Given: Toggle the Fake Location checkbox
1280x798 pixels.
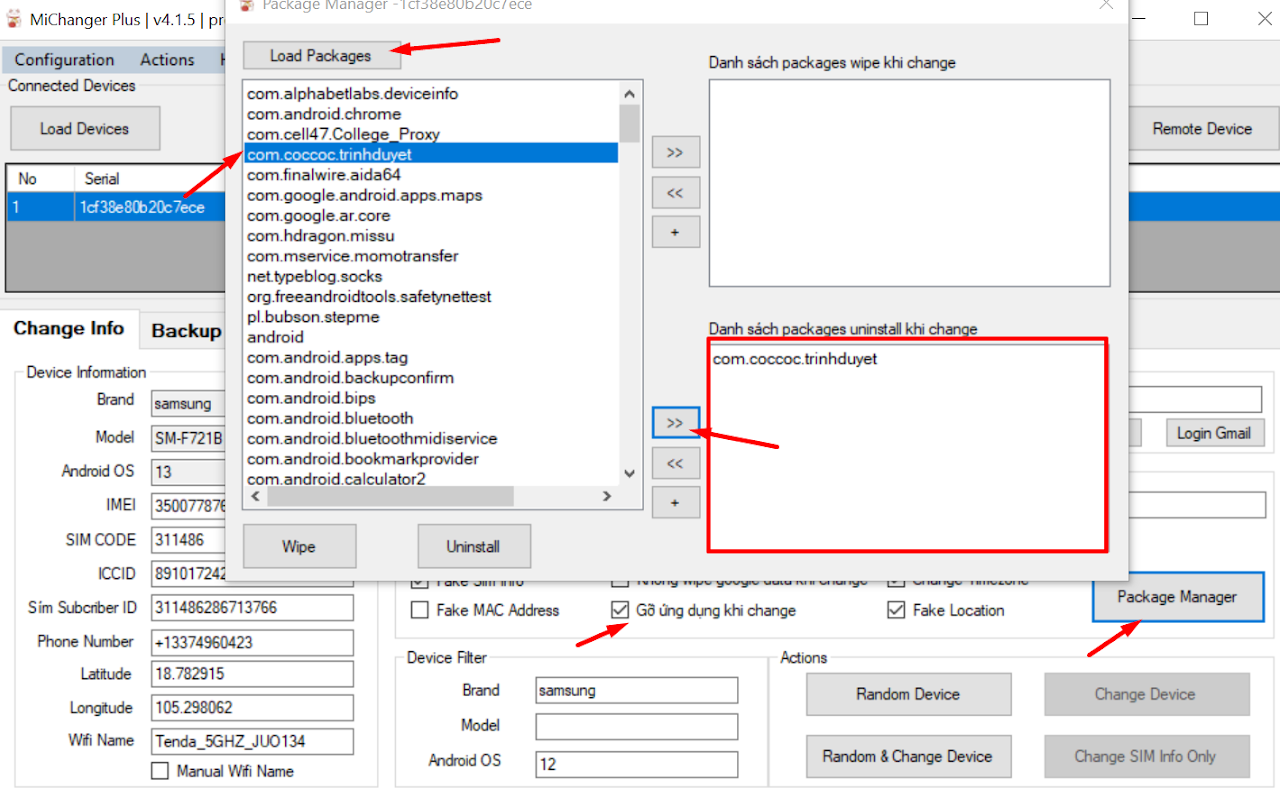Looking at the screenshot, I should [896, 610].
